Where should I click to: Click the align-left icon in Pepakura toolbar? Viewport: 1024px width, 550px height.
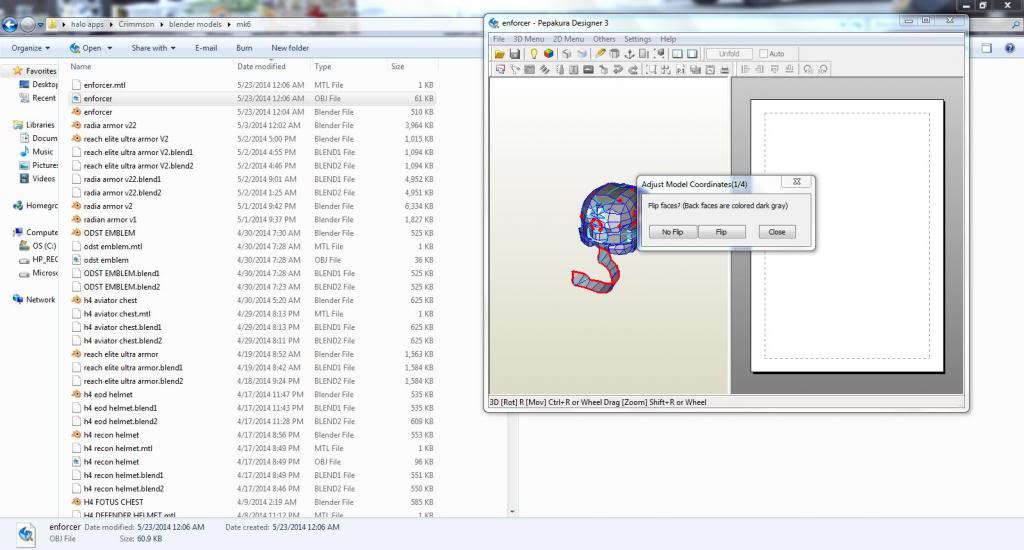tap(744, 69)
